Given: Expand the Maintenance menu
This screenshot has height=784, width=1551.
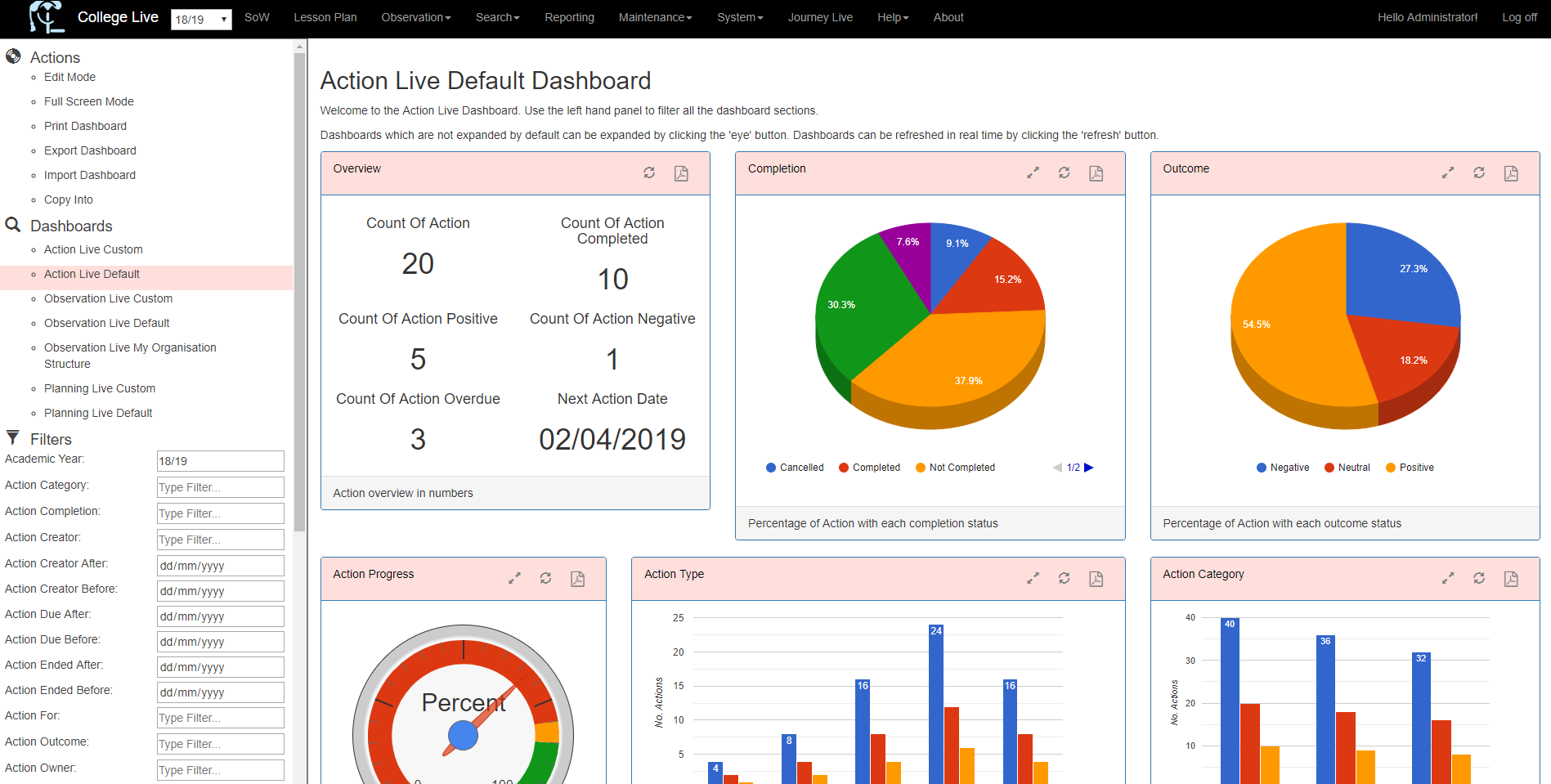Looking at the screenshot, I should (655, 17).
